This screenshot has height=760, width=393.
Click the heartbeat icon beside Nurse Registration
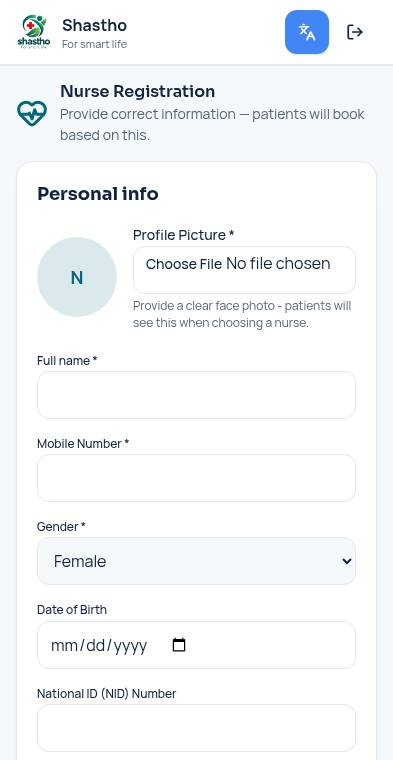pyautogui.click(x=32, y=113)
